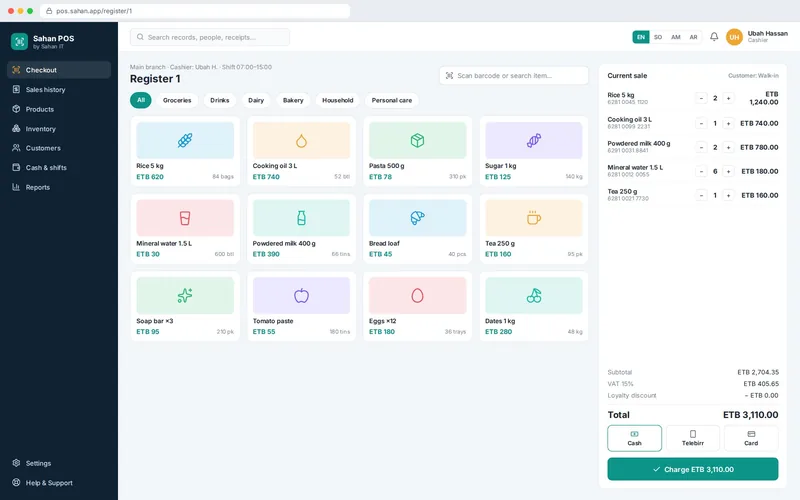The height and width of the screenshot is (500, 800).
Task: Filter products by Personal care
Action: [x=392, y=100]
